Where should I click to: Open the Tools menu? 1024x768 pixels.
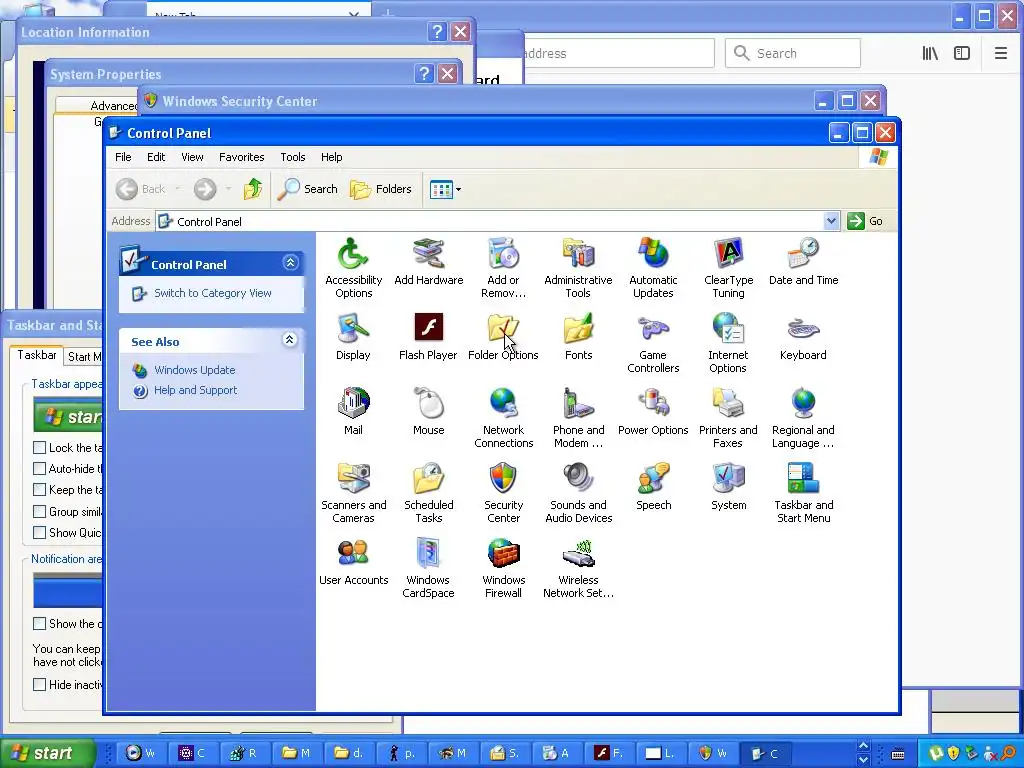coord(293,157)
